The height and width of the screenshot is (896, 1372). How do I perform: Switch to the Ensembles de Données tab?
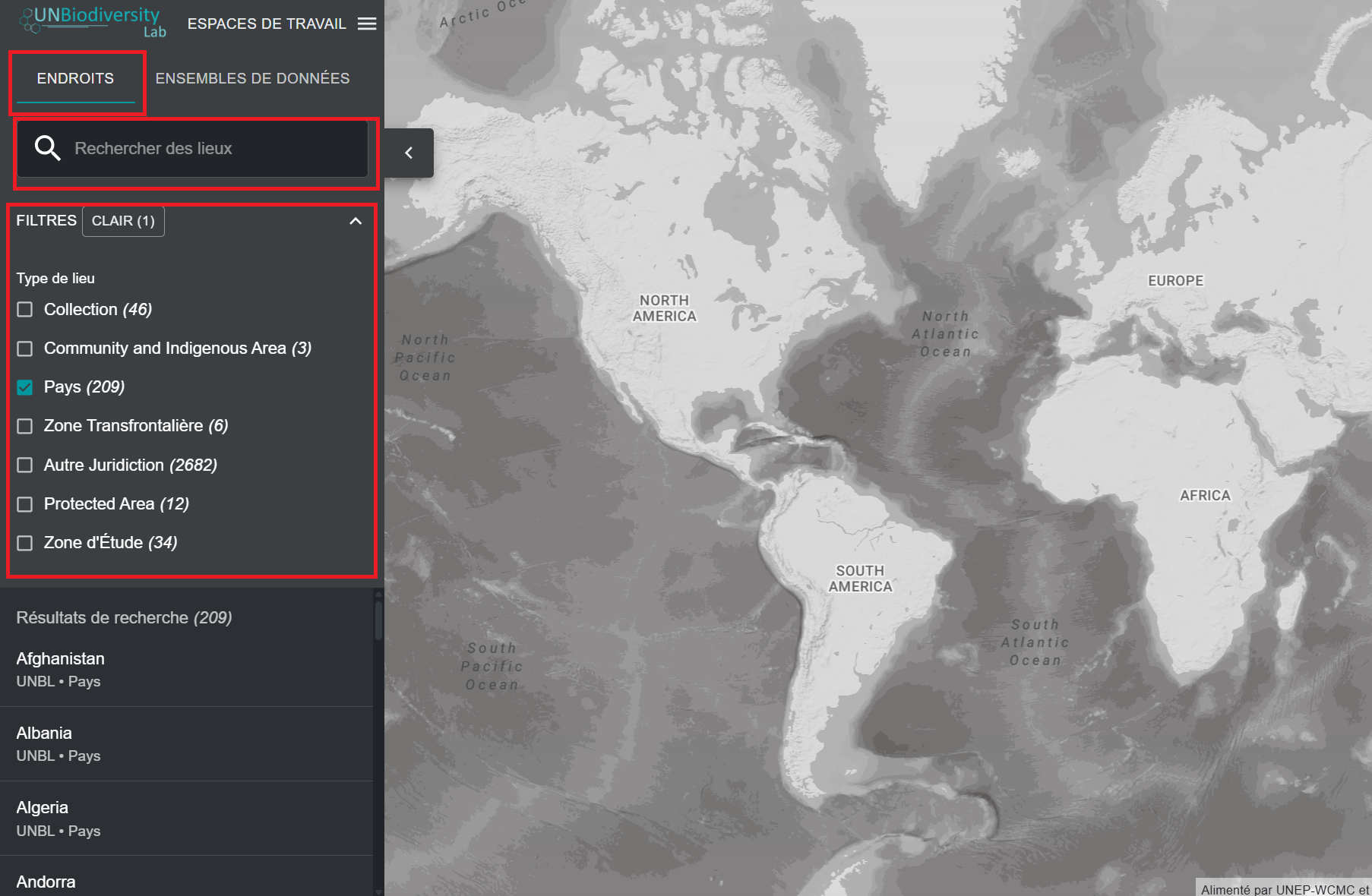(x=252, y=78)
